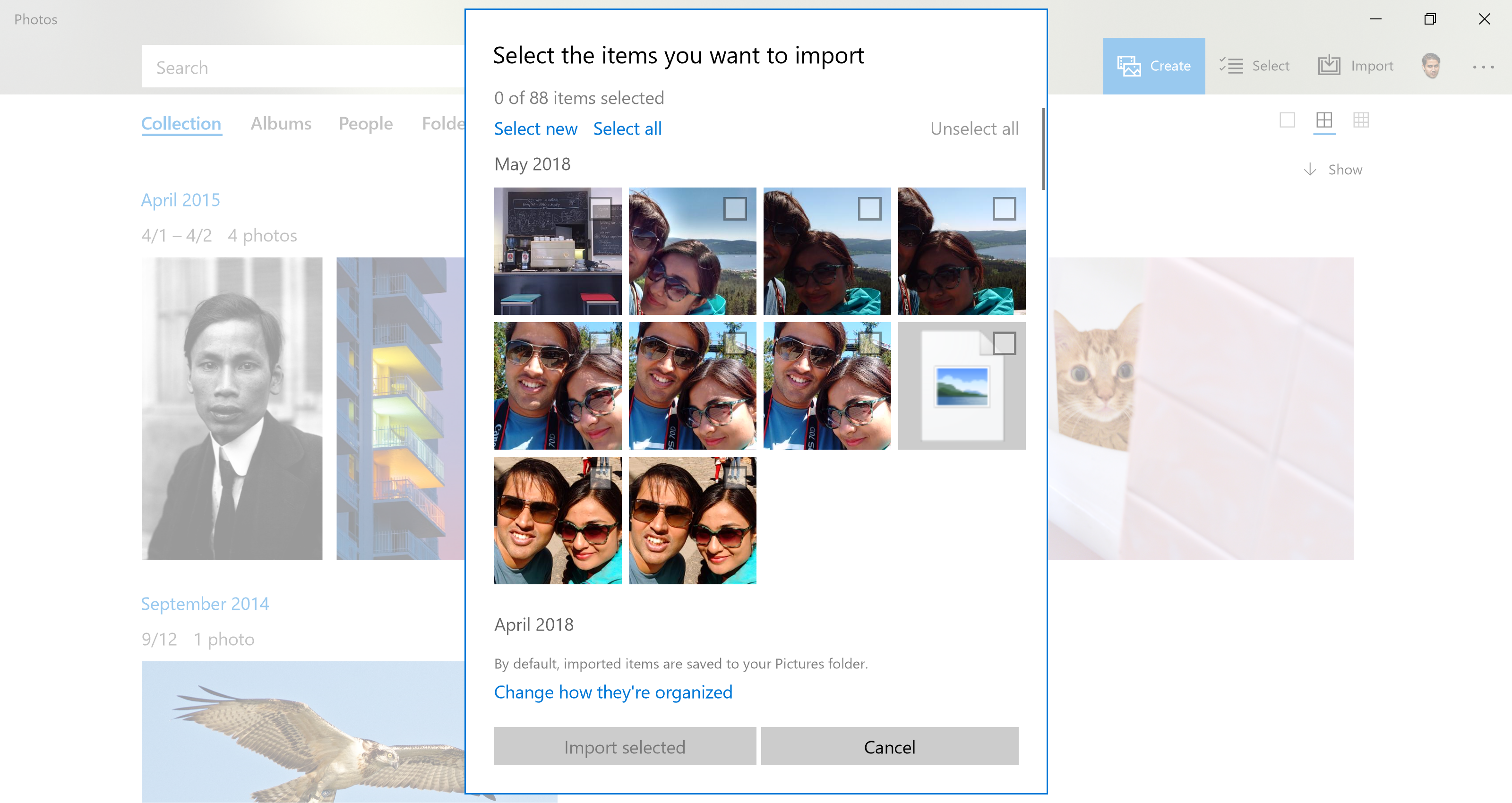This screenshot has height=803, width=1512.
Task: Click Import selected button
Action: pos(624,747)
